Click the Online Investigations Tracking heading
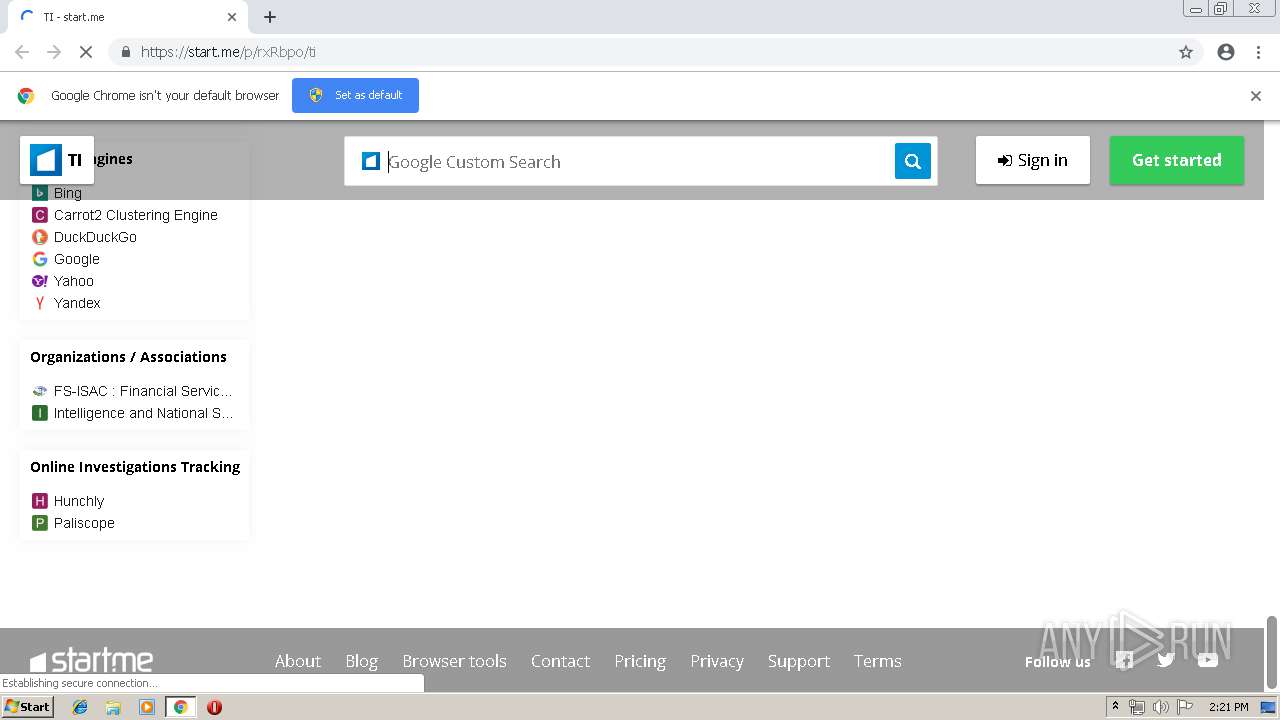1280x720 pixels. pos(135,467)
